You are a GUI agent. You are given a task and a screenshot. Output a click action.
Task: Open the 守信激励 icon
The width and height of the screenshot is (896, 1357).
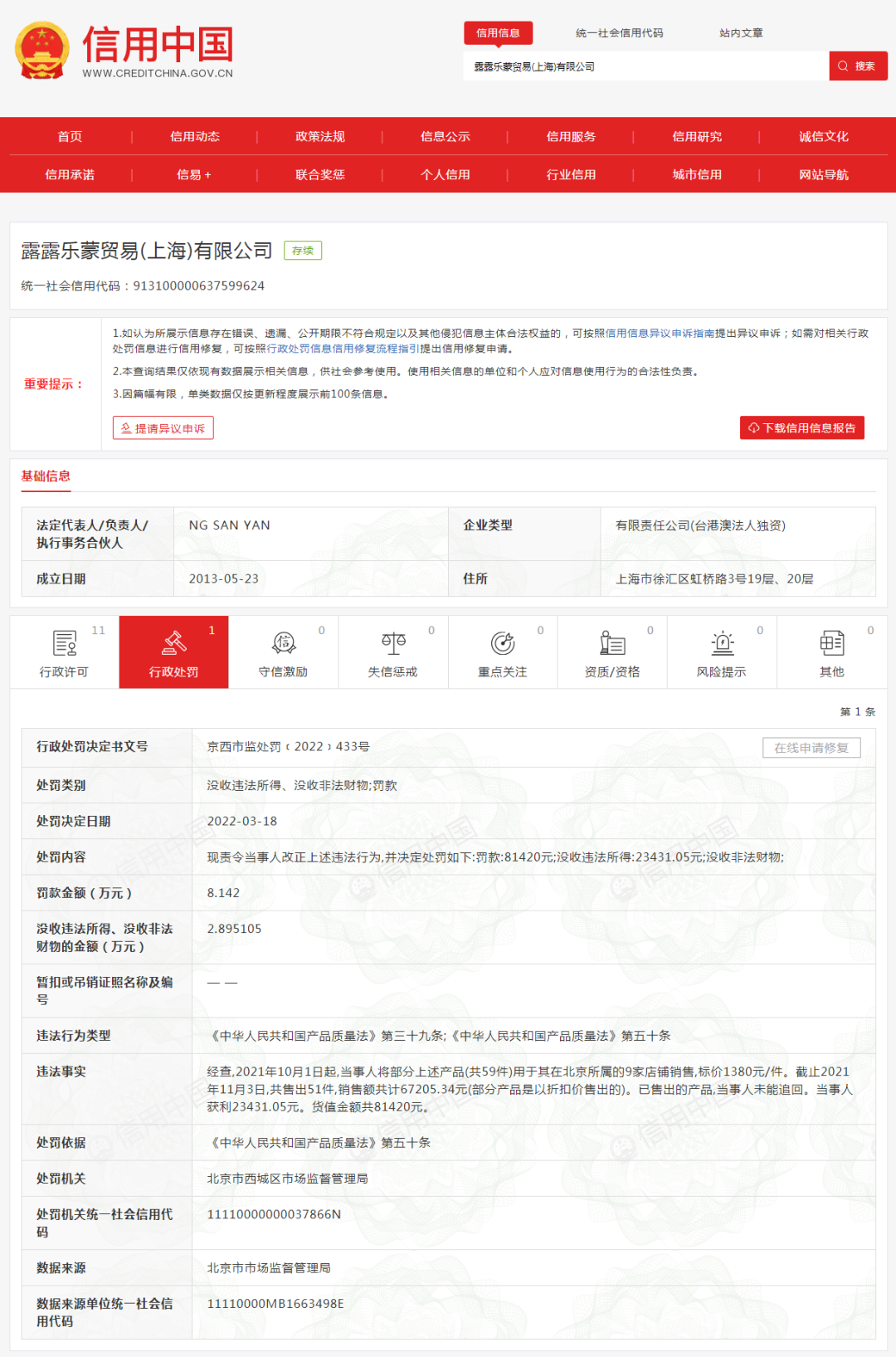(x=284, y=643)
